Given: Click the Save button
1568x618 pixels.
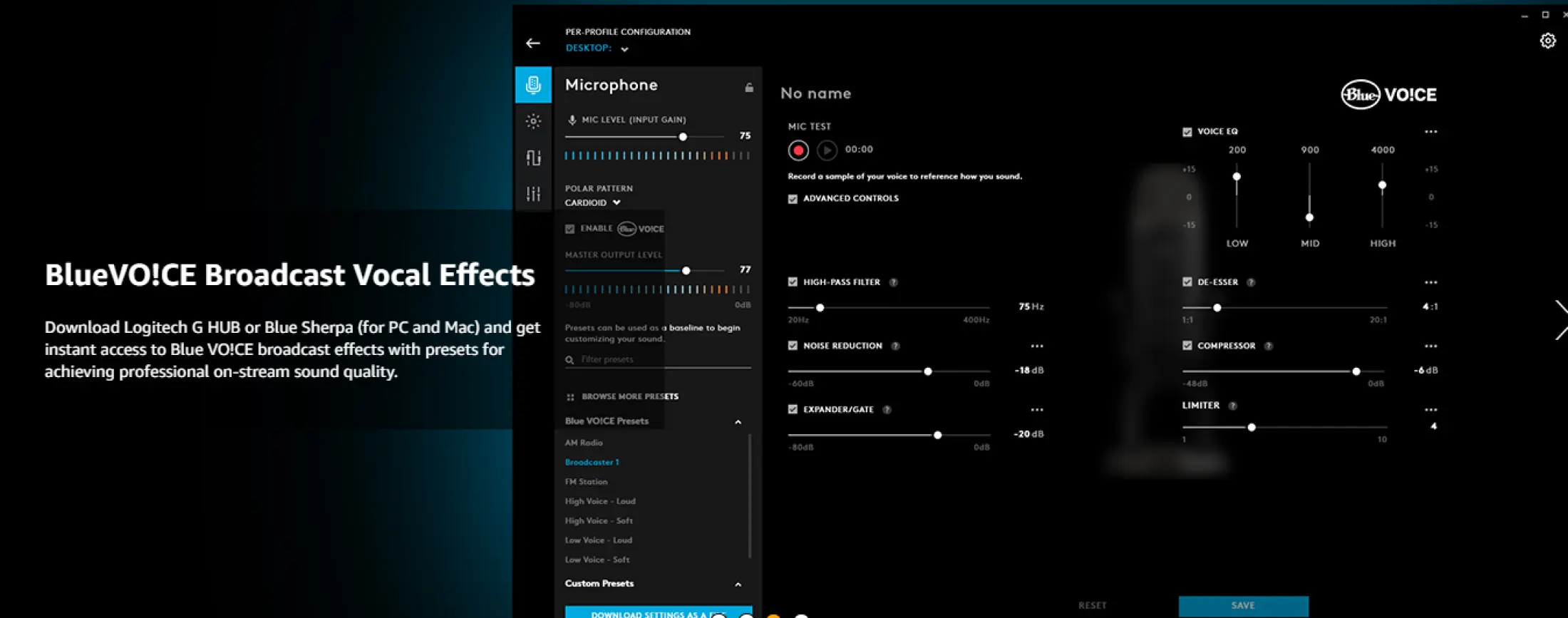Looking at the screenshot, I should tap(1243, 606).
